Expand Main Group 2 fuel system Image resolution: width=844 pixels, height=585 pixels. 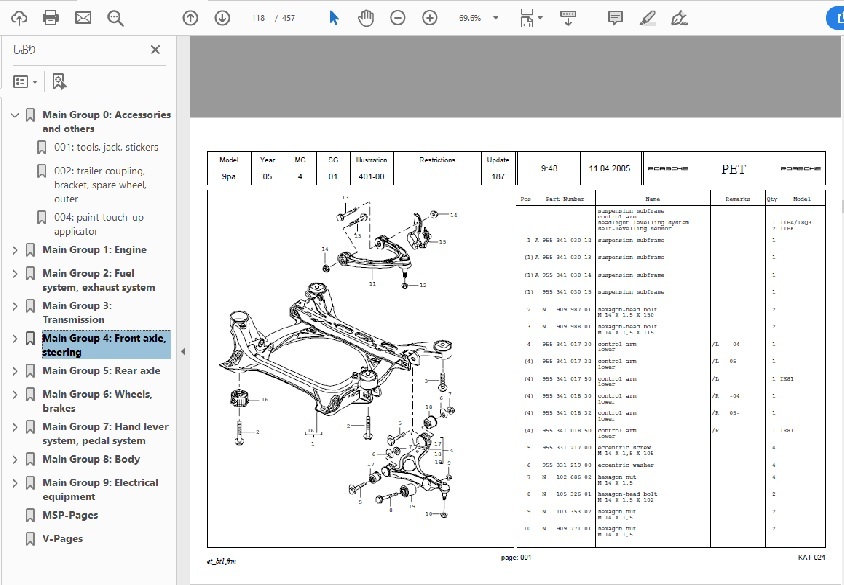pyautogui.click(x=15, y=273)
